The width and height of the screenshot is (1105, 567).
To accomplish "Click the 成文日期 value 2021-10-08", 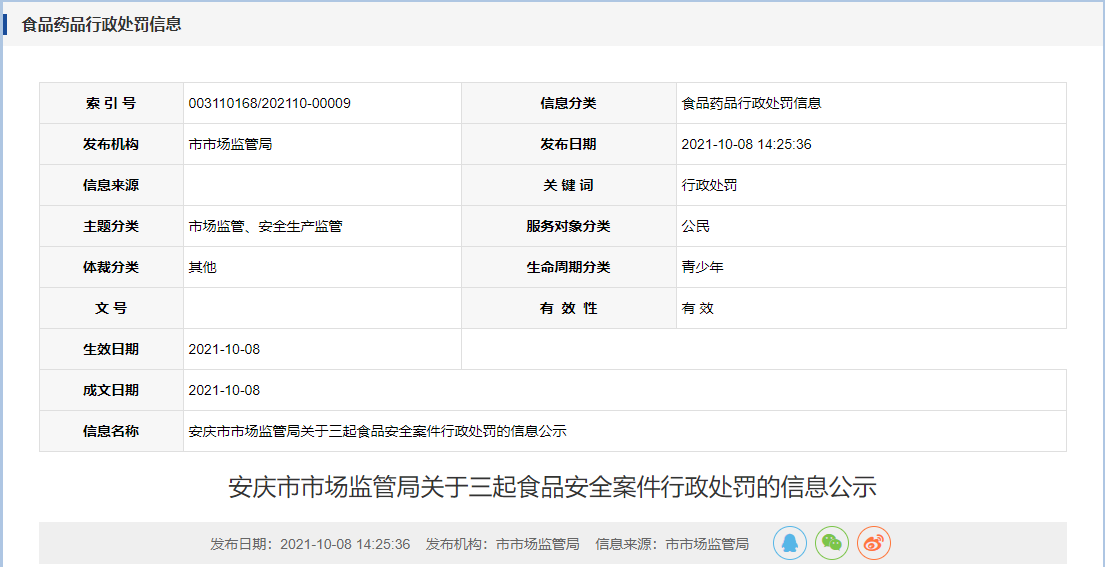I will coord(225,390).
